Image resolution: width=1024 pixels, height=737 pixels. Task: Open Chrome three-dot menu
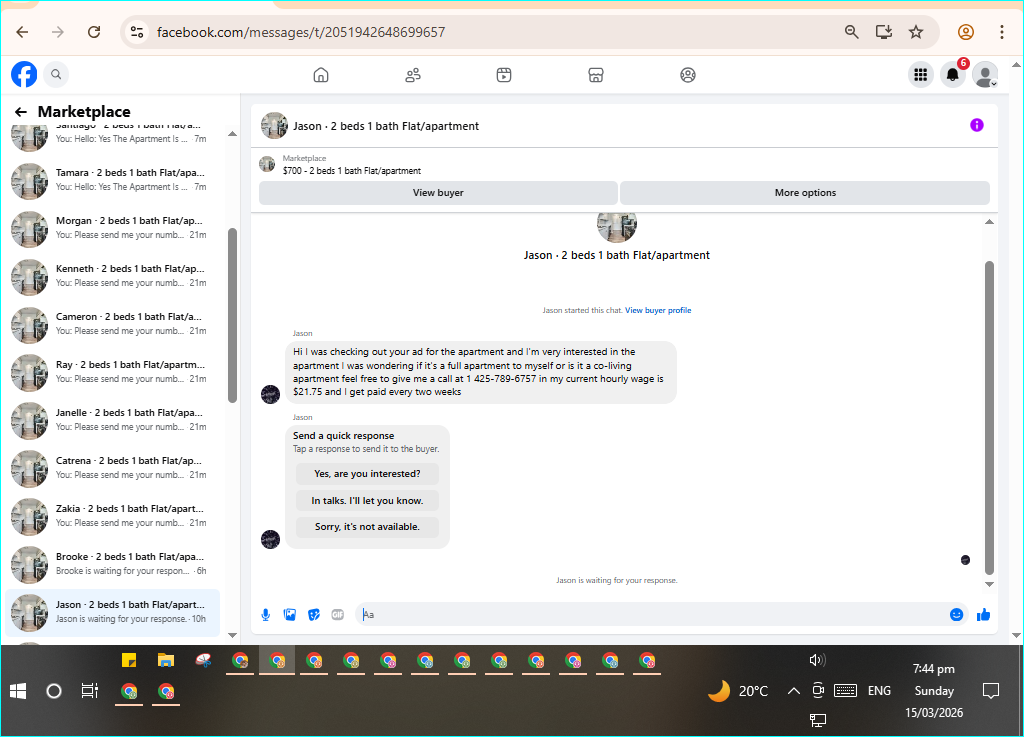(1001, 32)
